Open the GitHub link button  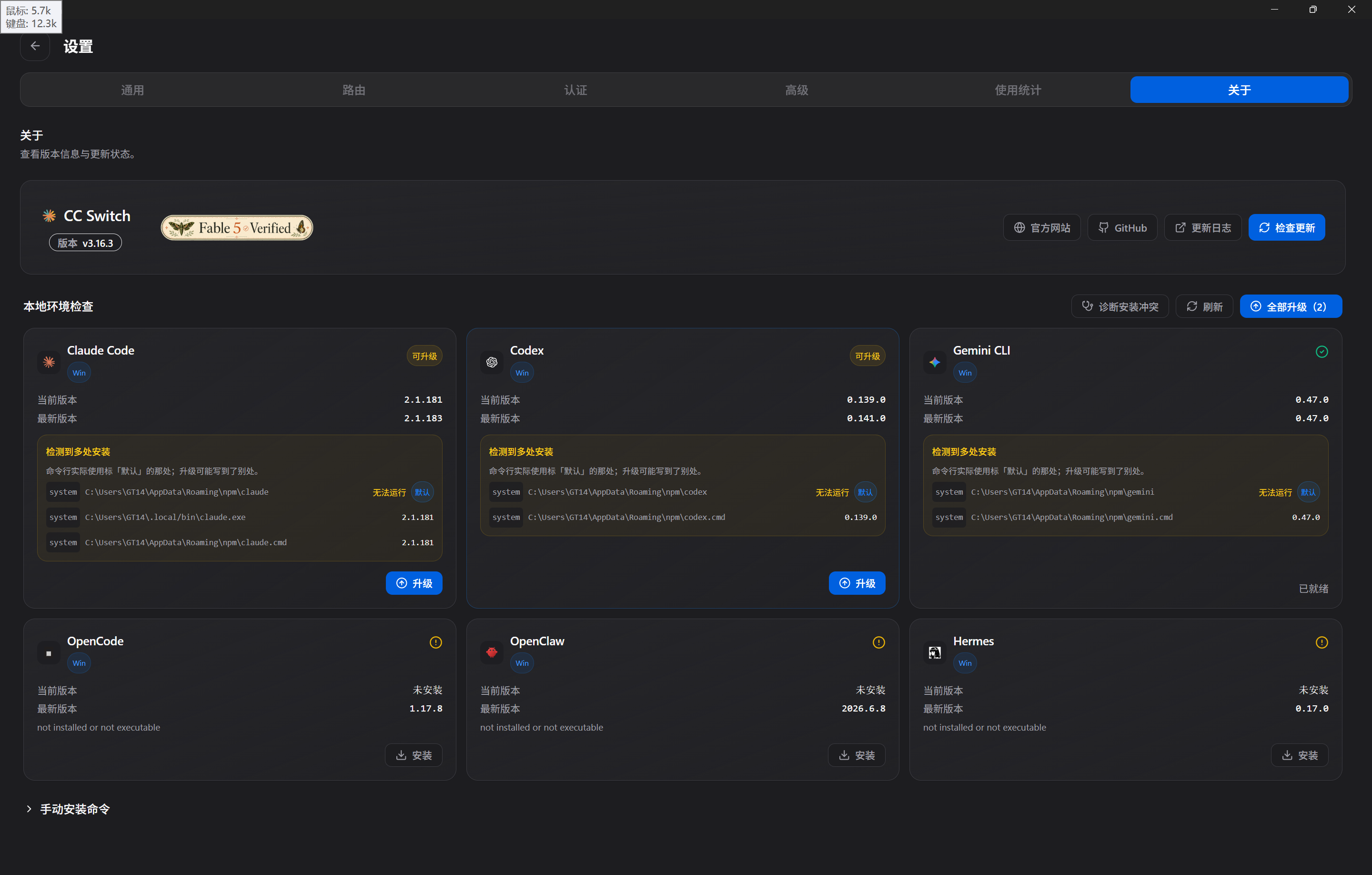(1122, 227)
